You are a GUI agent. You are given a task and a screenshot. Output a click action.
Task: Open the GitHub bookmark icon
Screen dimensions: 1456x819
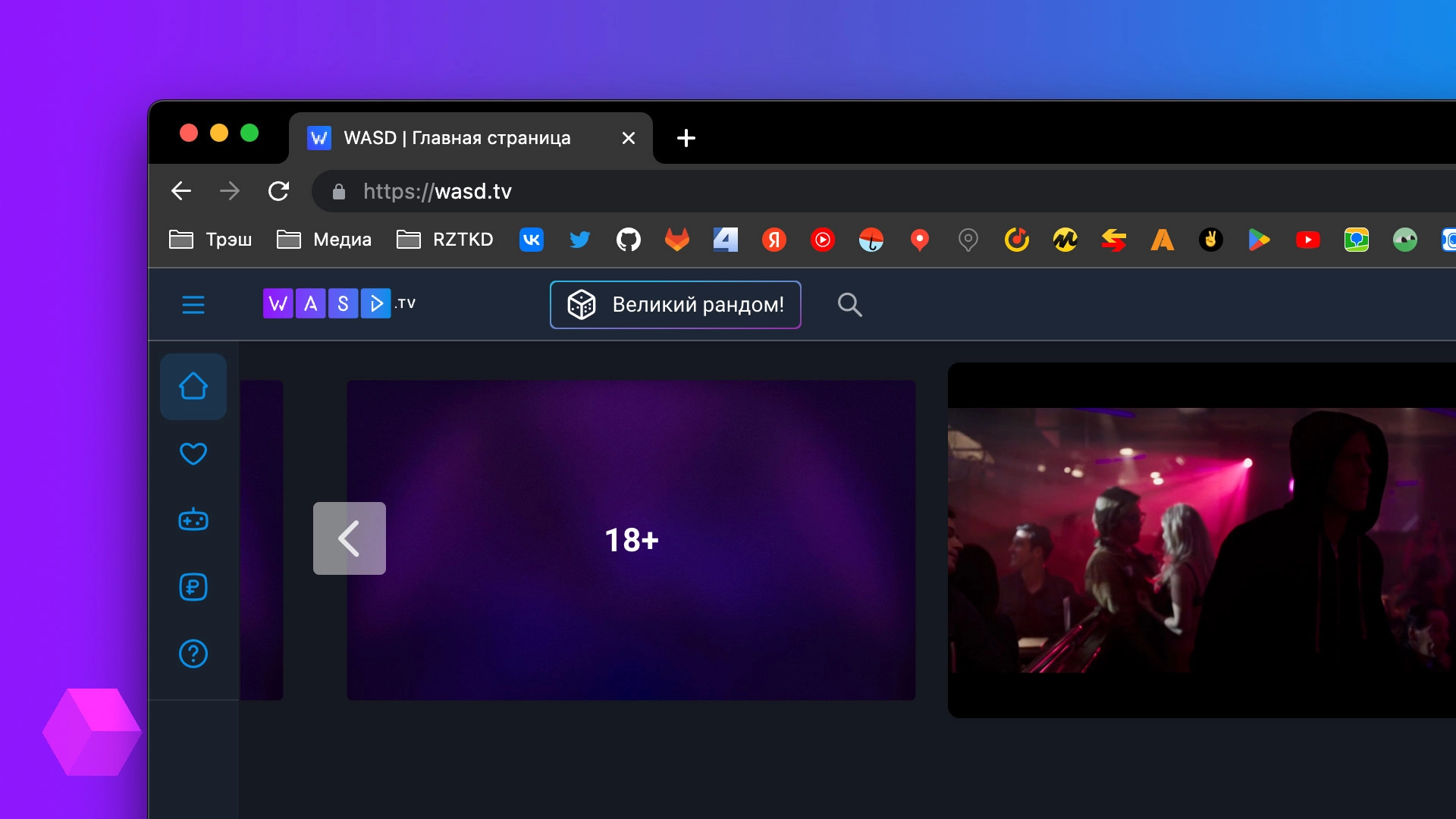628,240
